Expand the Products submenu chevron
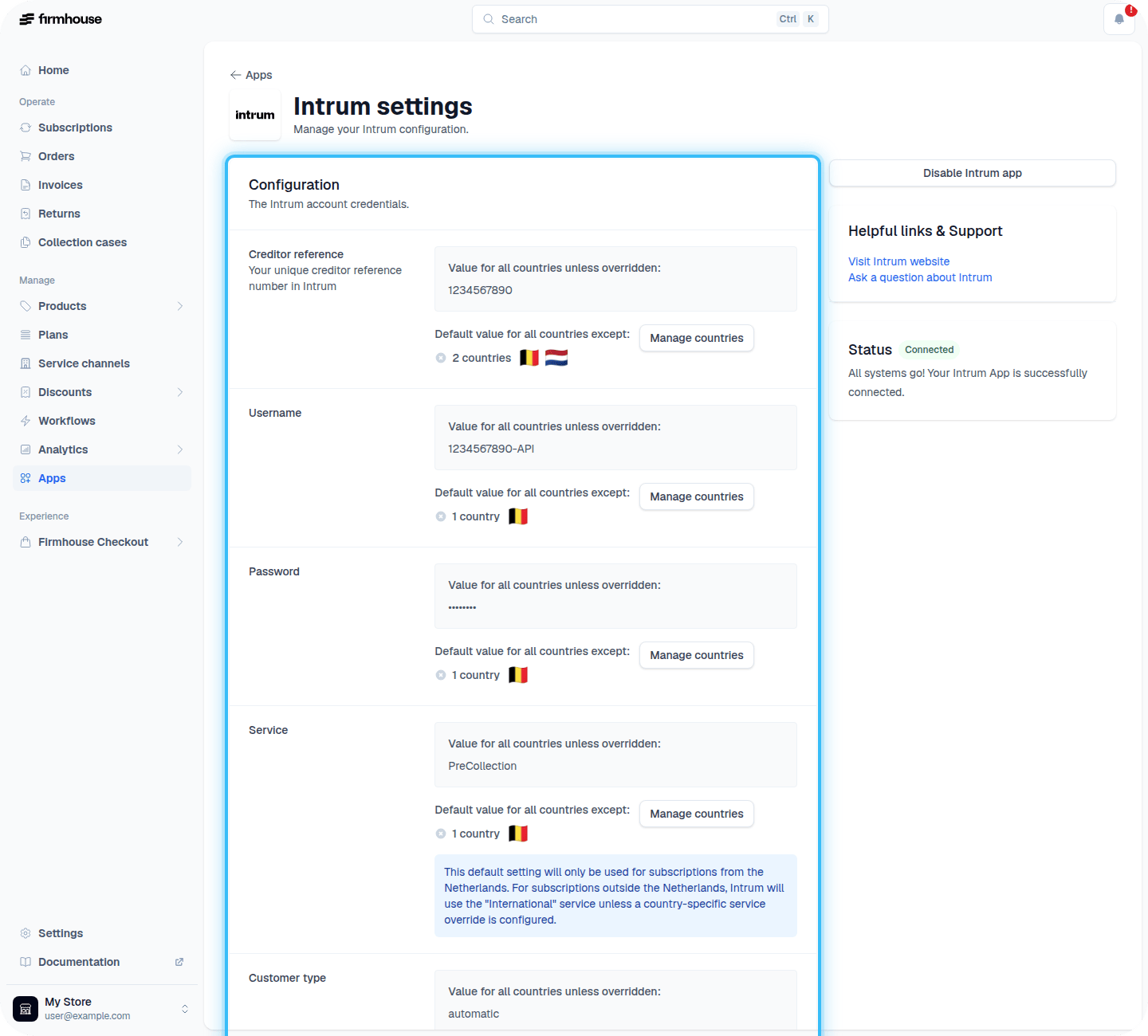 180,306
